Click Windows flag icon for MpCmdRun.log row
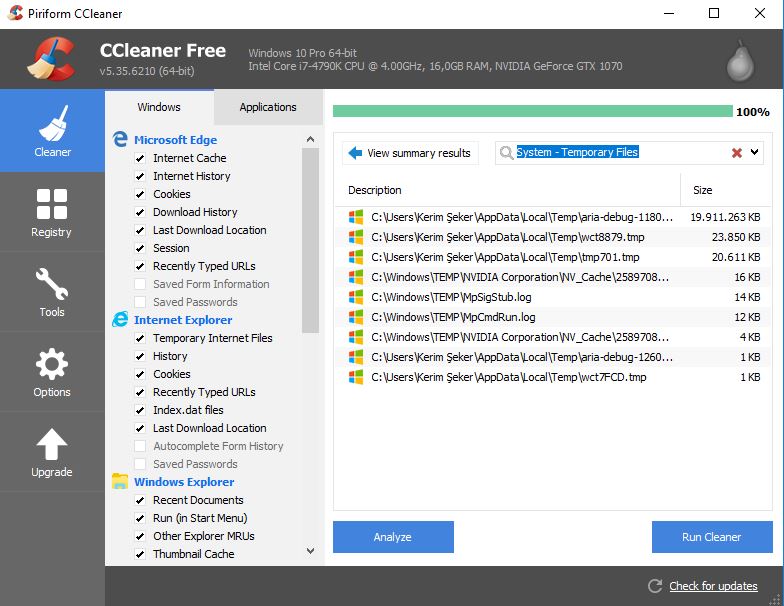This screenshot has width=784, height=606. click(x=356, y=317)
